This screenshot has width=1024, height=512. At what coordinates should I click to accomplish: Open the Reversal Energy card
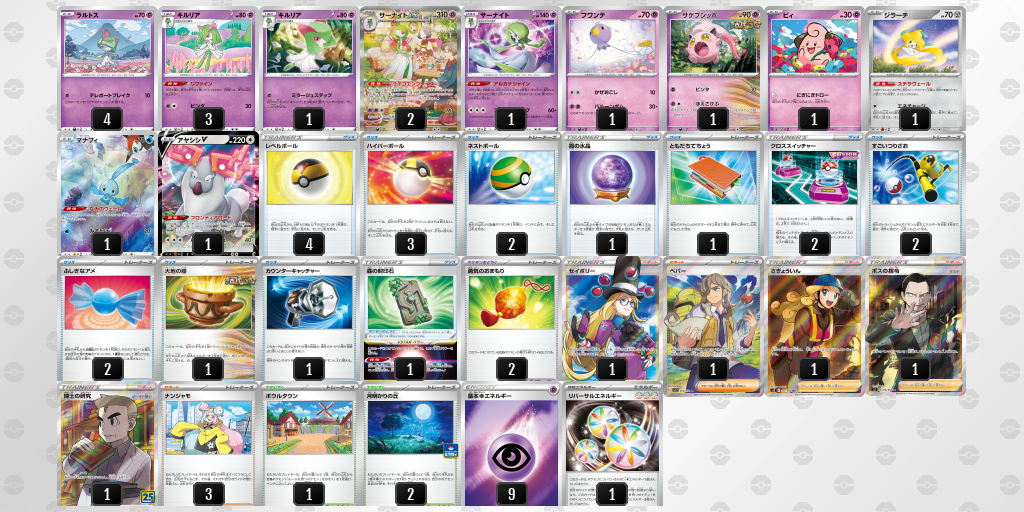pyautogui.click(x=612, y=445)
